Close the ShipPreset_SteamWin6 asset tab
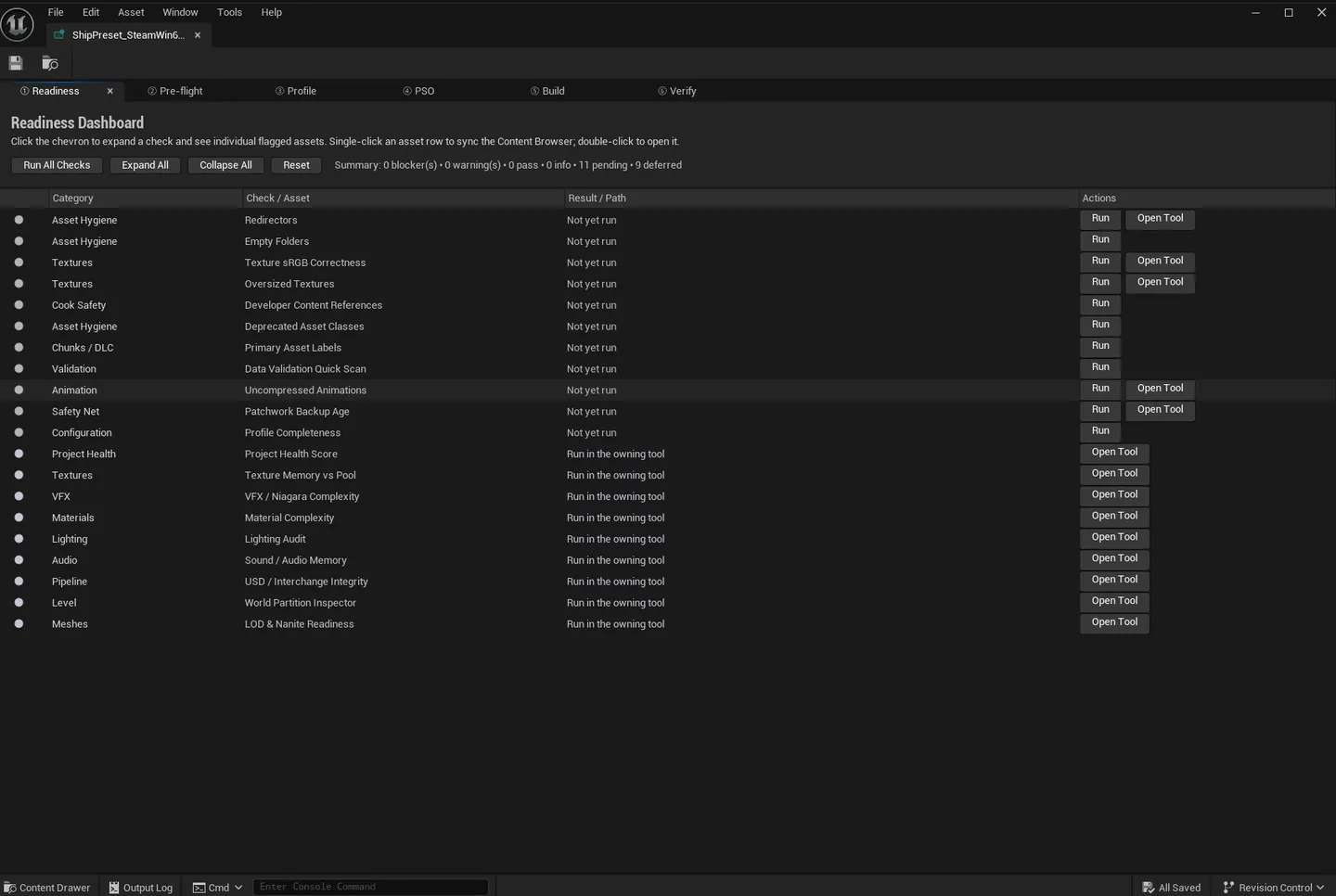This screenshot has width=1336, height=896. tap(198, 35)
